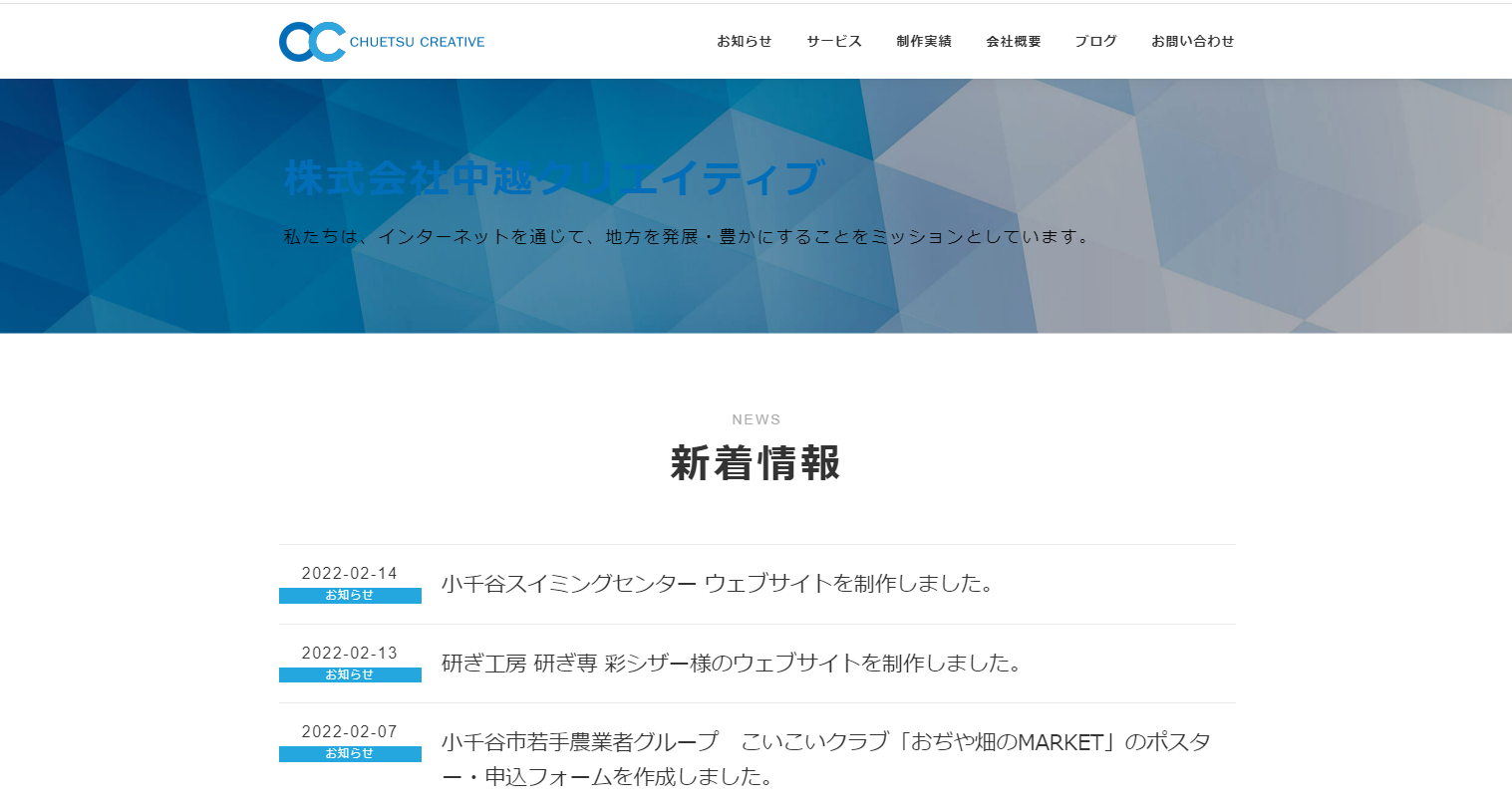
Task: Visit the ブログ navigation link
Action: click(x=1095, y=41)
